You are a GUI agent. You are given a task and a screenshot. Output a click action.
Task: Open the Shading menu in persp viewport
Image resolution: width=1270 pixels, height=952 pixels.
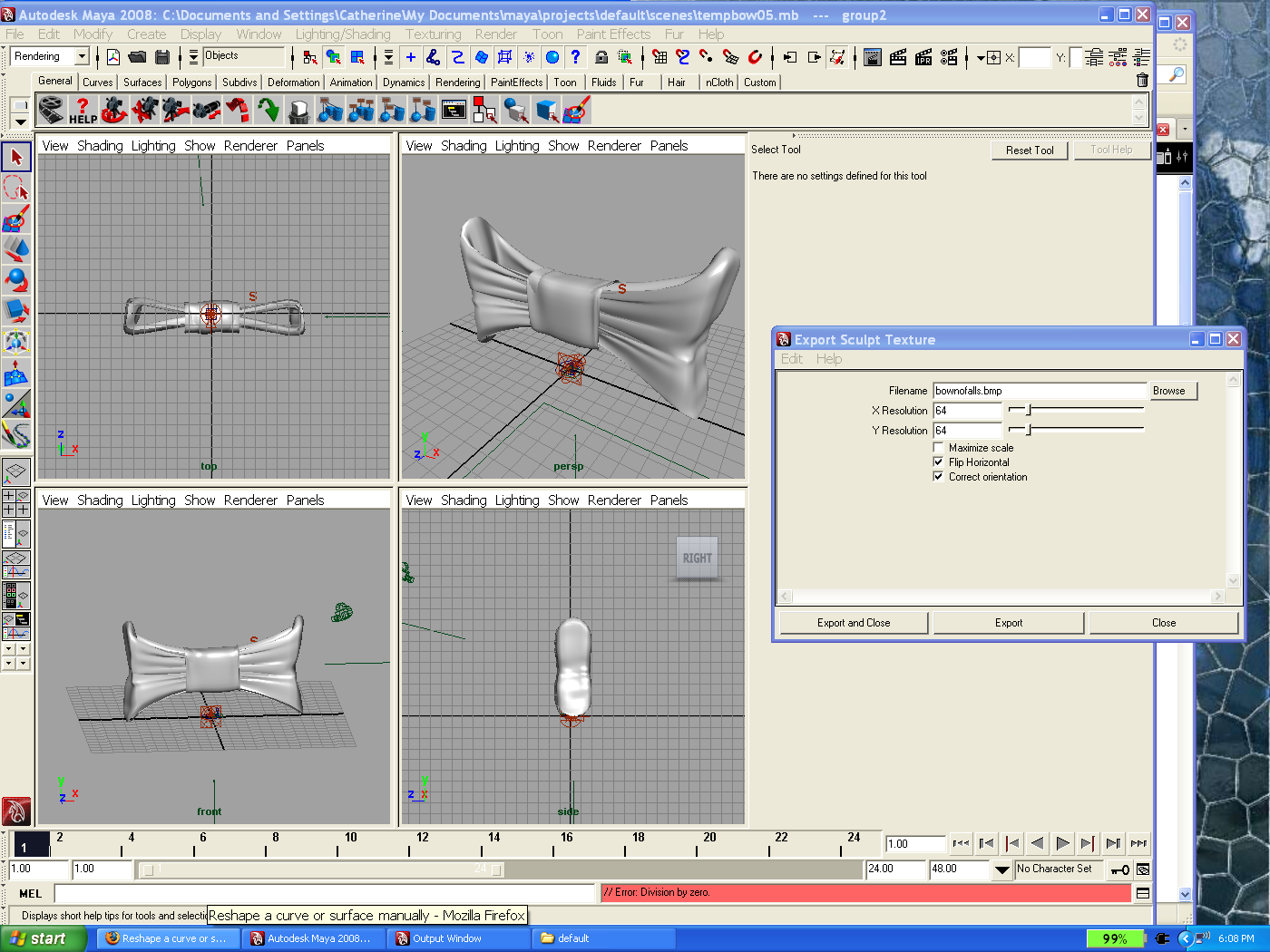463,146
